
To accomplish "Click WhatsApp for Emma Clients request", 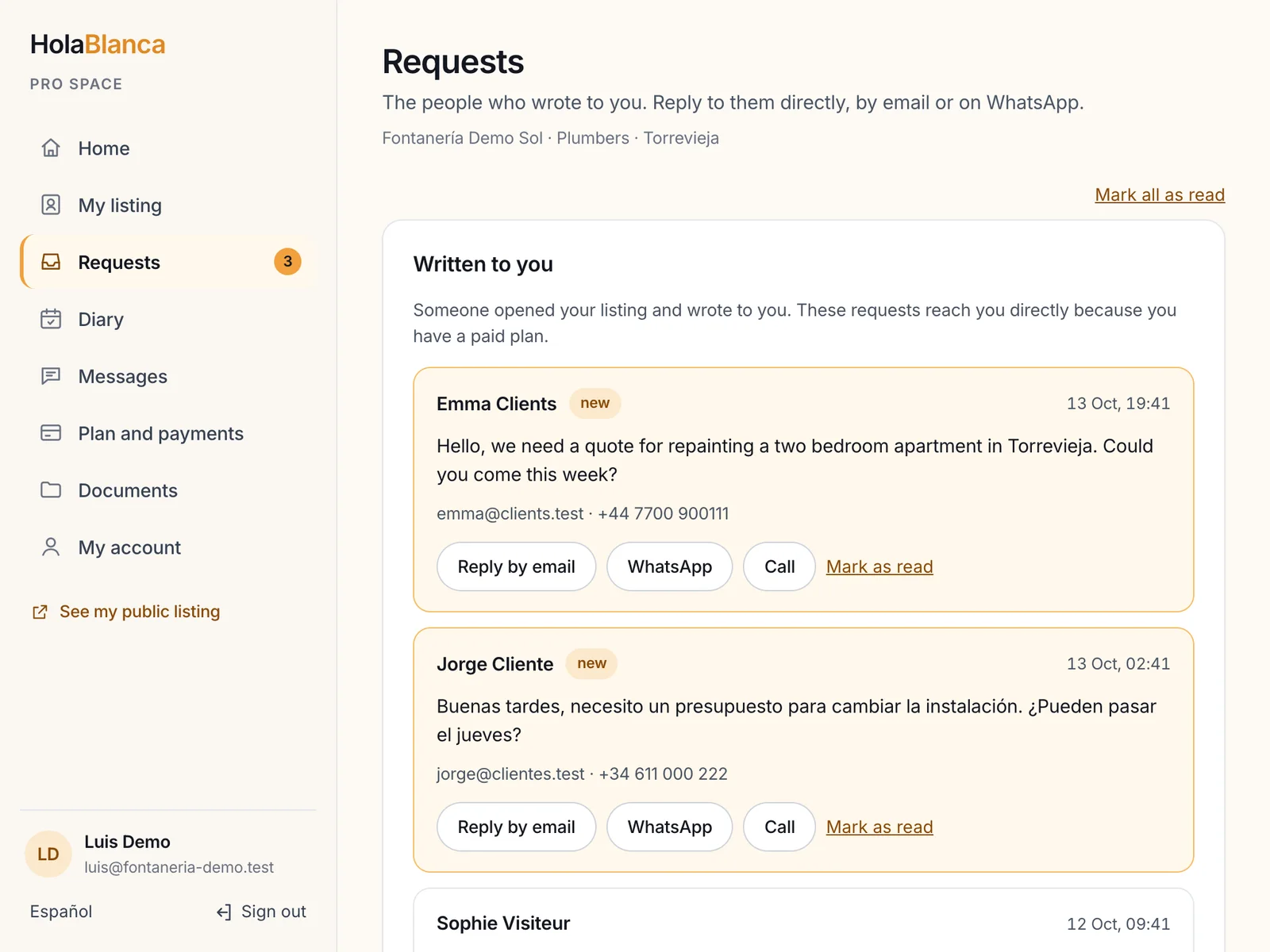I will tap(670, 567).
